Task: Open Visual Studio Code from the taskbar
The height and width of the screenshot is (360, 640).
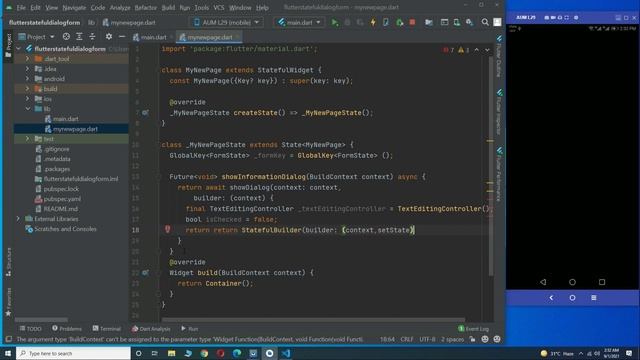Action: click(x=286, y=353)
